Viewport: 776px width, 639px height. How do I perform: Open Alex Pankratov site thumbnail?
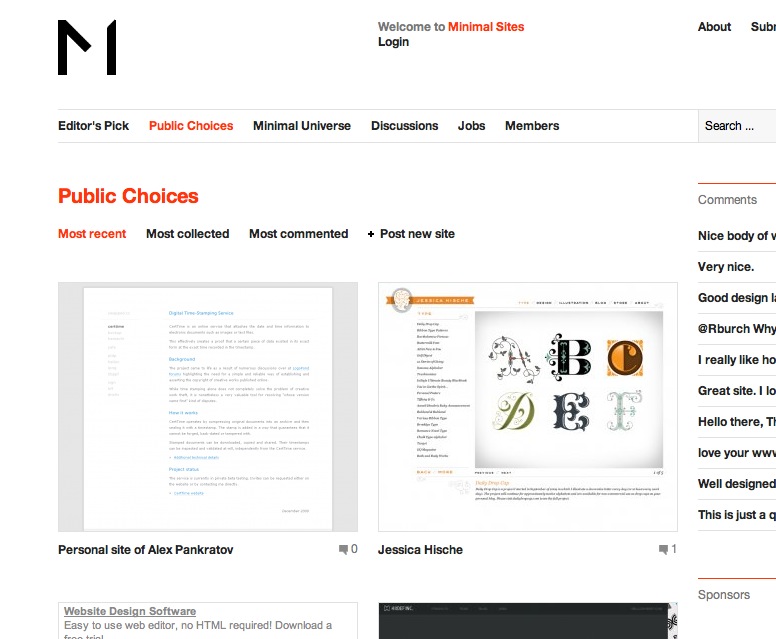(x=208, y=407)
